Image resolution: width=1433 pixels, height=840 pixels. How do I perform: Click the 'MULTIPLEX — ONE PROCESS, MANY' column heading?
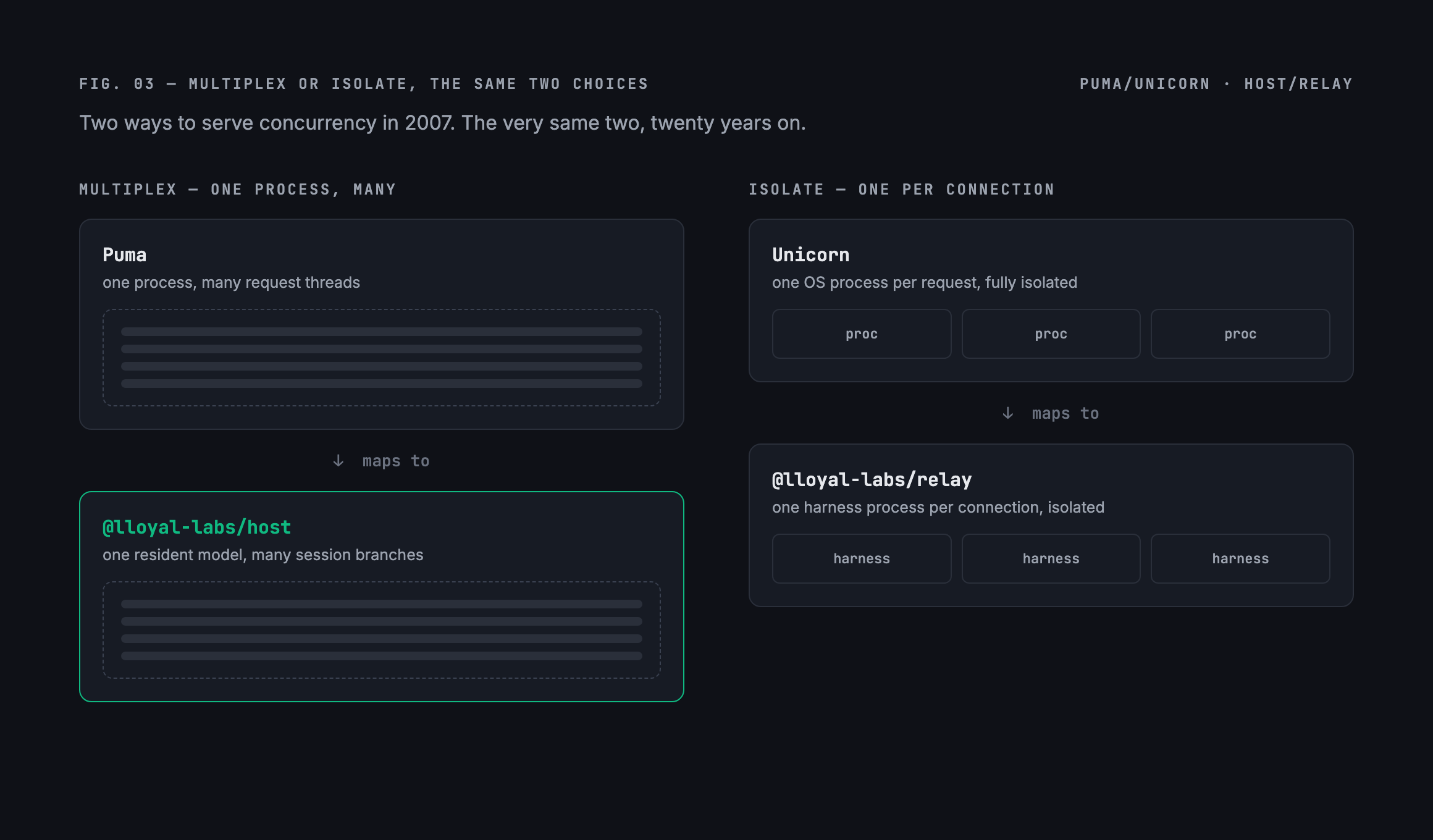[x=238, y=190]
